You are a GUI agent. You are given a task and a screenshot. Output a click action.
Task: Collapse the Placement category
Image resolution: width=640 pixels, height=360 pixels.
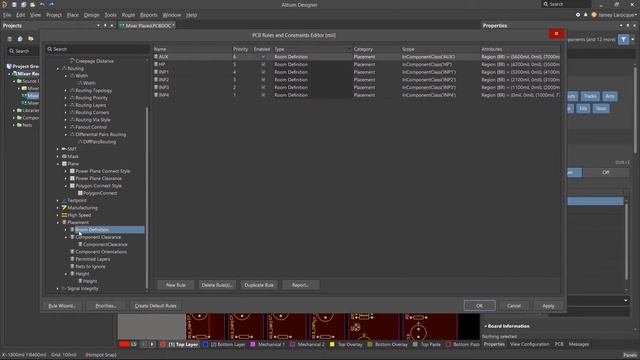(58, 222)
